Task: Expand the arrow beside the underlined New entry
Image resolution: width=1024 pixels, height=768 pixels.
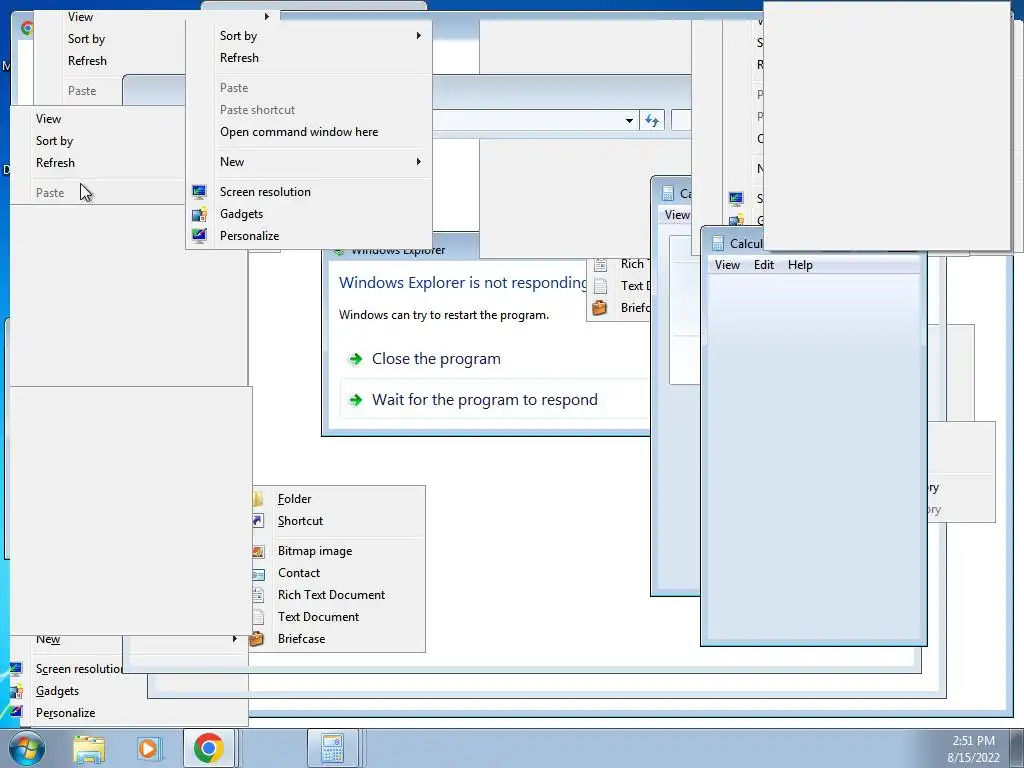Action: [x=234, y=639]
